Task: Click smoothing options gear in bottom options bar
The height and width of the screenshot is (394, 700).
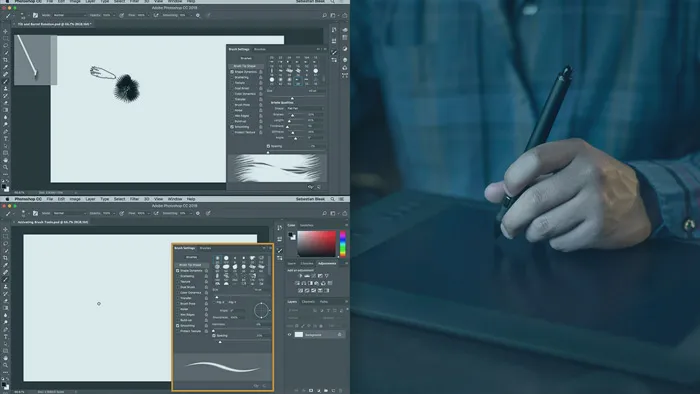Action: (x=198, y=213)
